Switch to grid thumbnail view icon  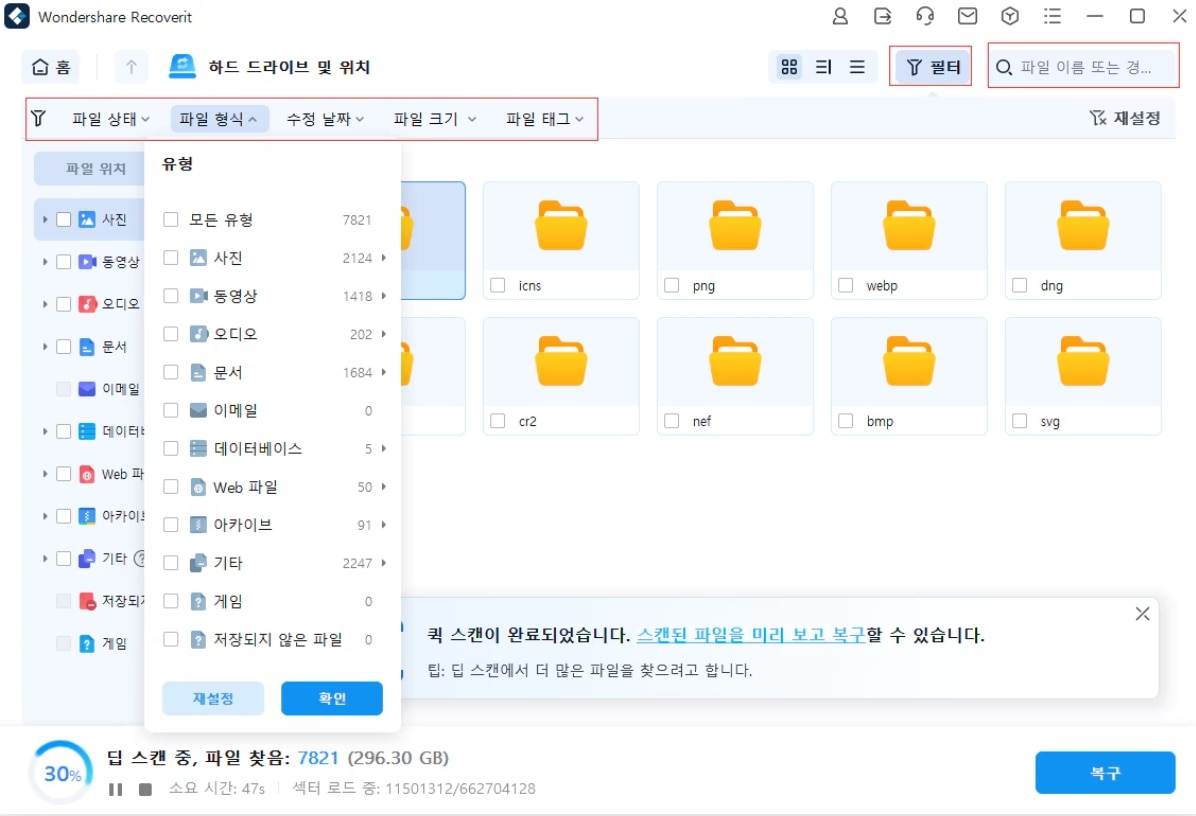pos(789,67)
